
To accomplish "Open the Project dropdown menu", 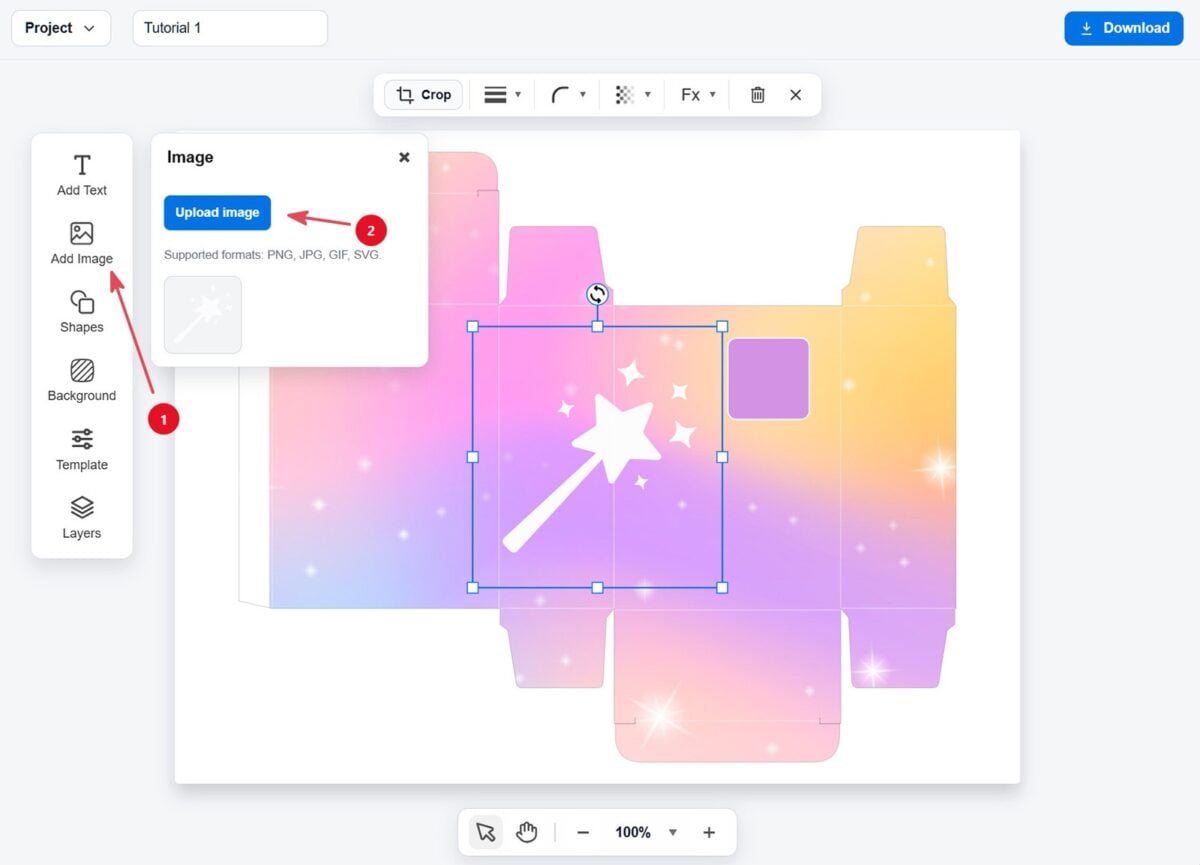I will (61, 28).
